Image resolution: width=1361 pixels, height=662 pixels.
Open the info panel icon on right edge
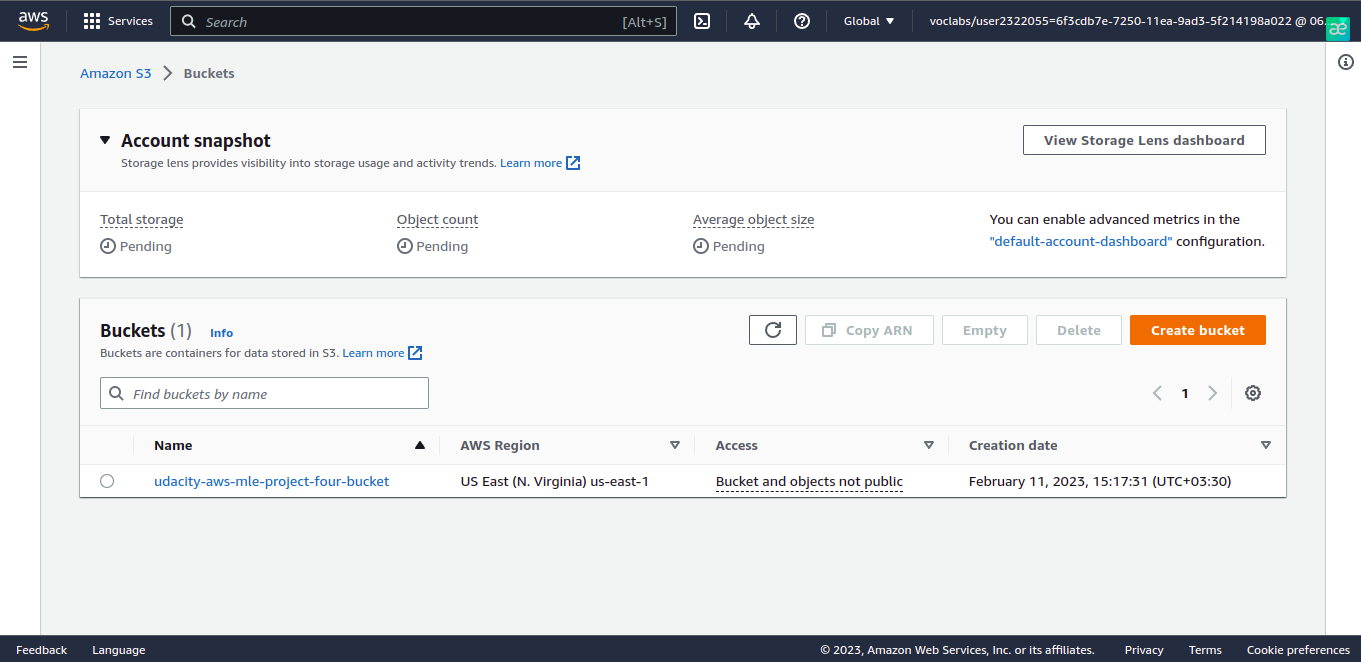(1345, 62)
